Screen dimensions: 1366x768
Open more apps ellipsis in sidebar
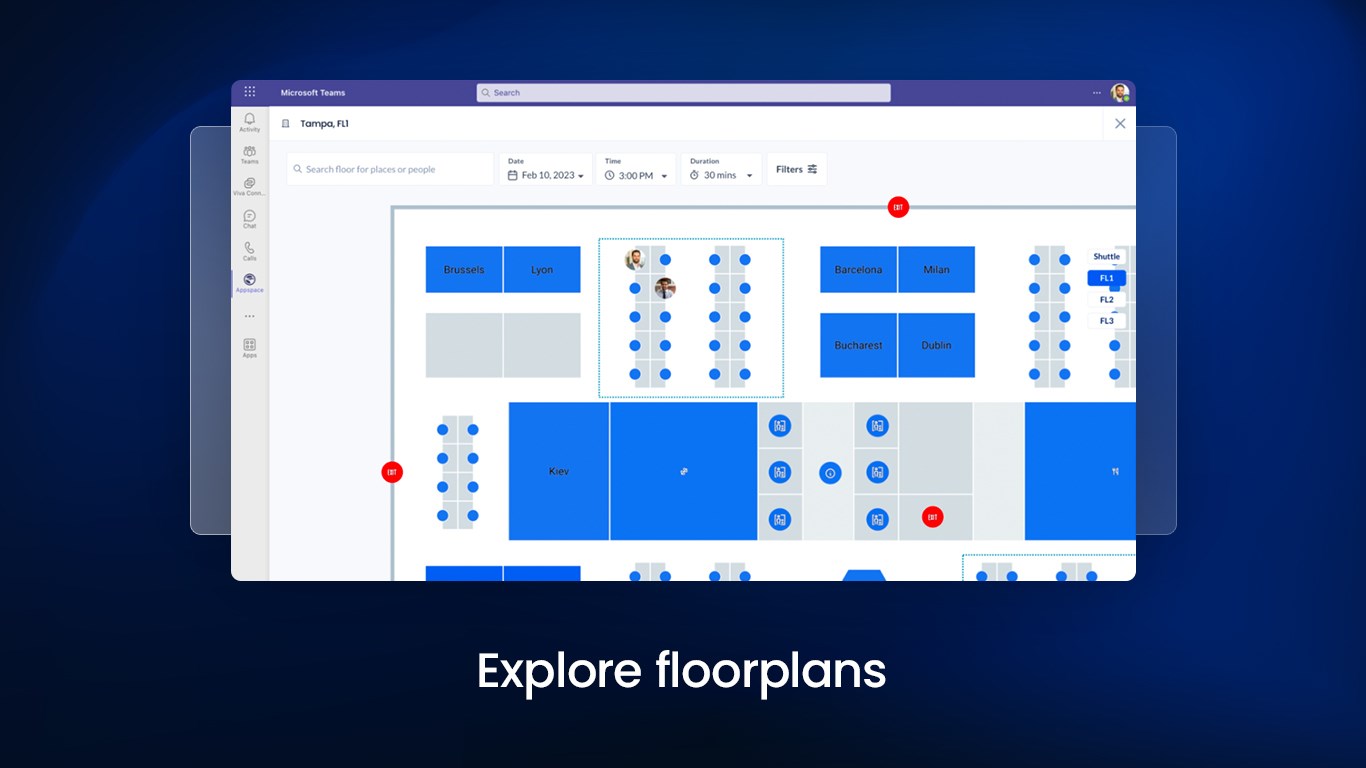[x=250, y=316]
